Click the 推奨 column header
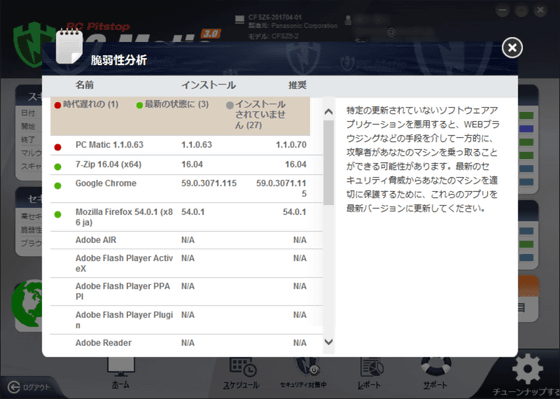Image resolution: width=560 pixels, height=399 pixels. click(x=298, y=85)
